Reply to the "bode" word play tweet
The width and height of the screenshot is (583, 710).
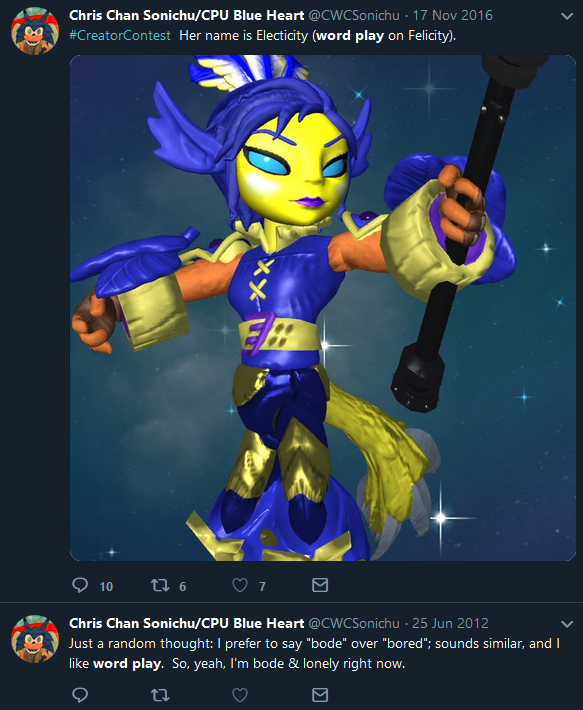[80, 695]
